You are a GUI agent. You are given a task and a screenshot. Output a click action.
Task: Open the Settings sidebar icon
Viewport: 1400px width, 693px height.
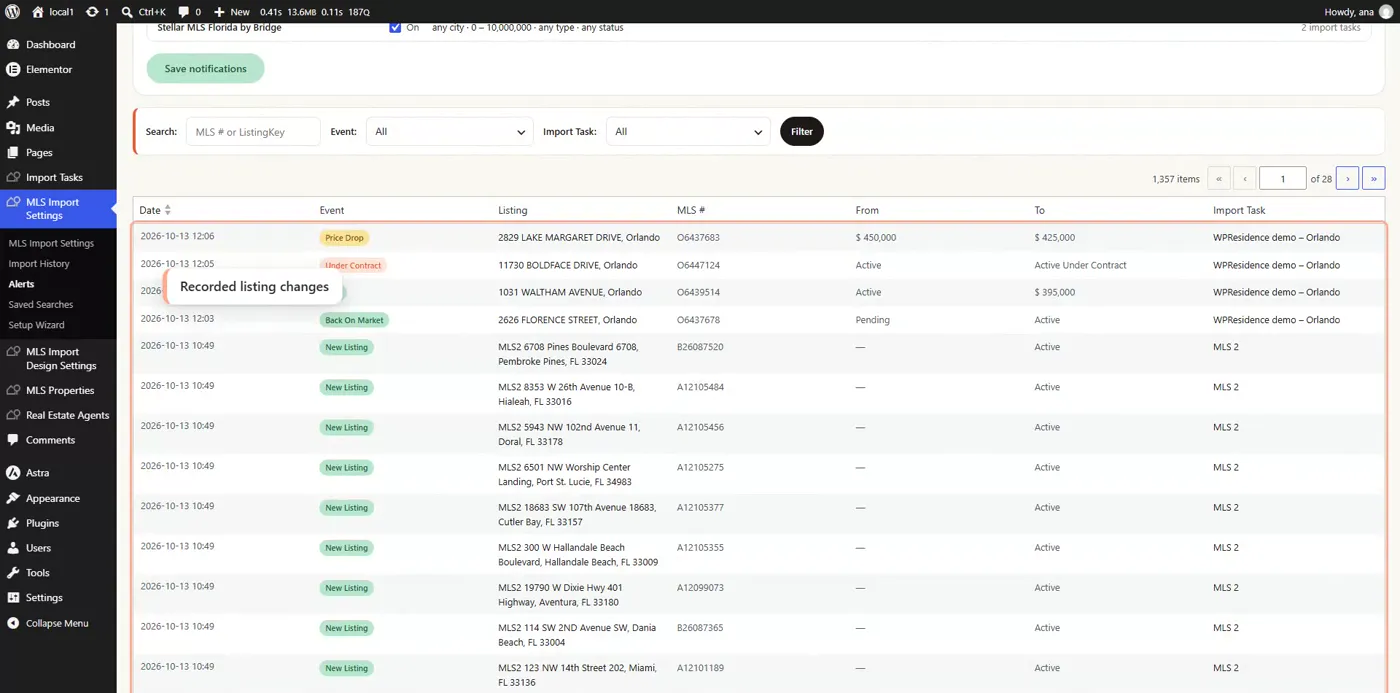point(13,598)
